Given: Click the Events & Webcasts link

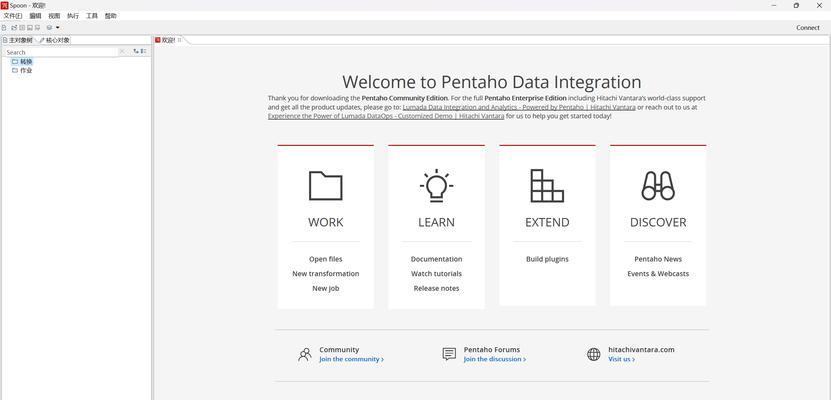Looking at the screenshot, I should 658,273.
